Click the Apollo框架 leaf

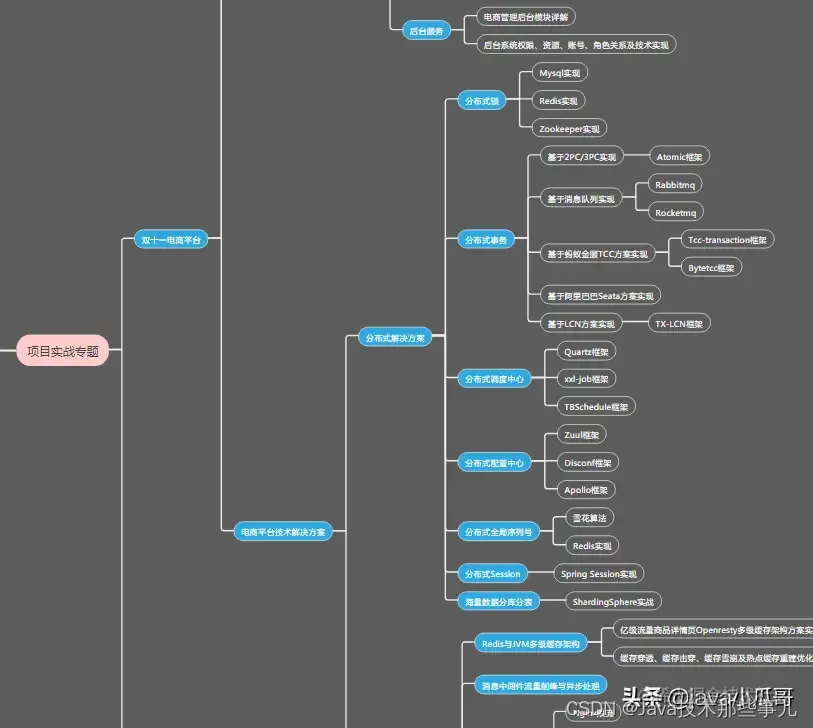(586, 489)
